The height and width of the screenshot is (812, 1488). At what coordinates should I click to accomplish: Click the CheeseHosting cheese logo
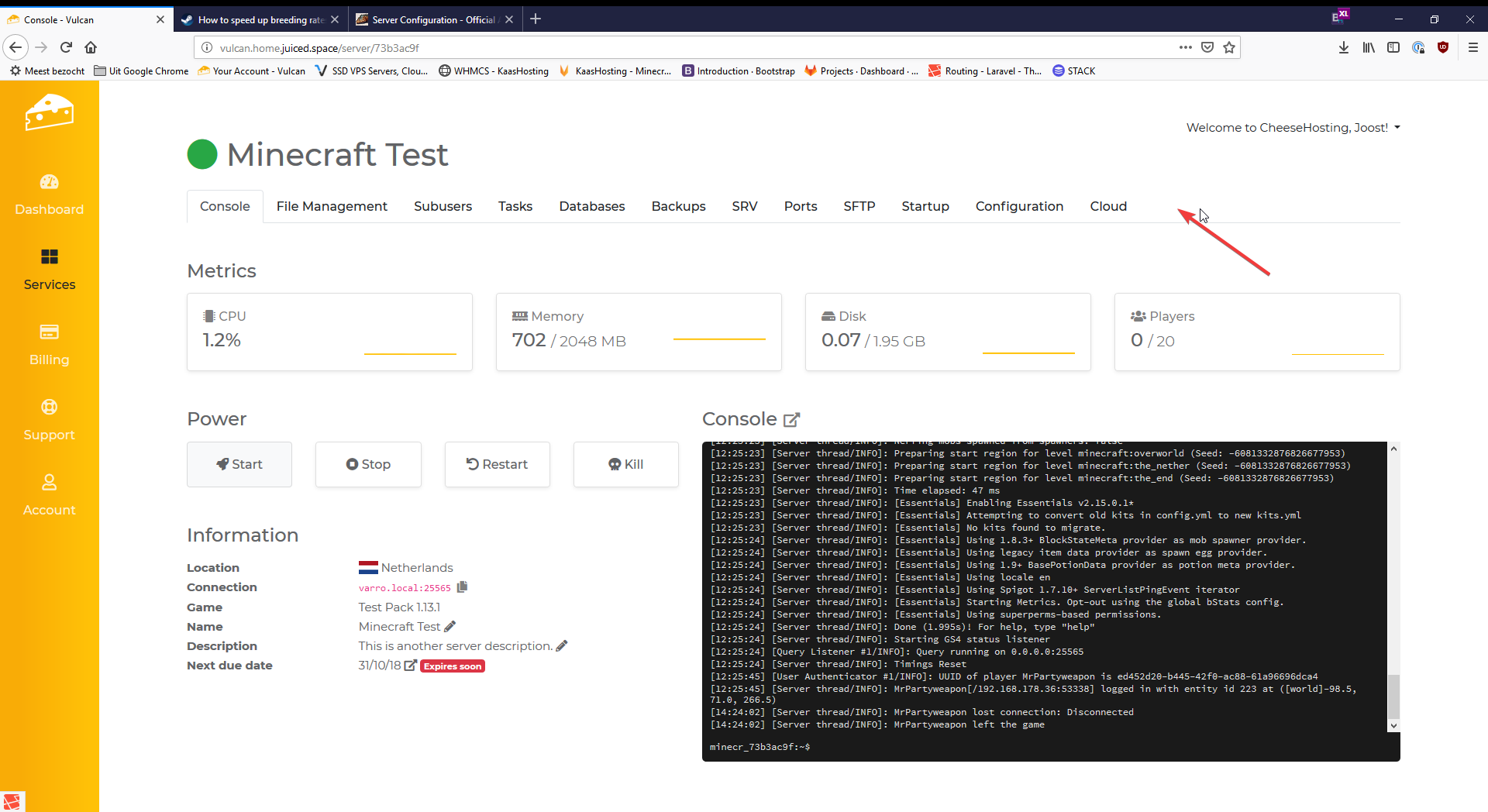(49, 113)
